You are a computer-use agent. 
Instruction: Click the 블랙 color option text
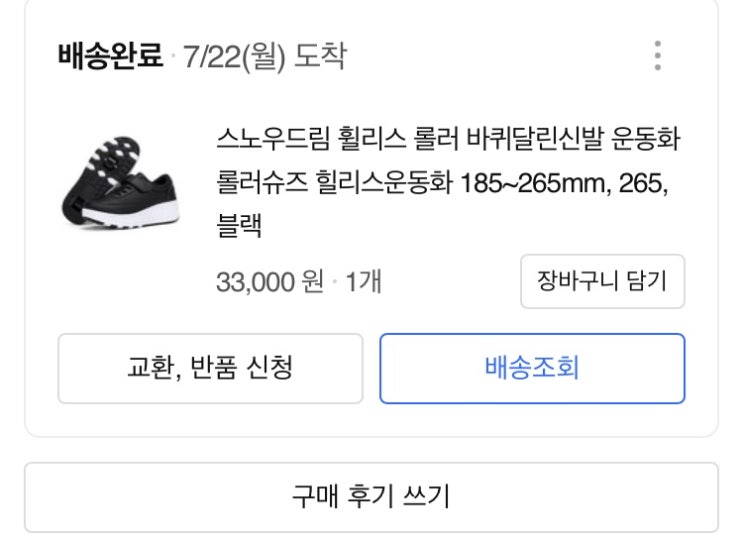pyautogui.click(x=238, y=228)
